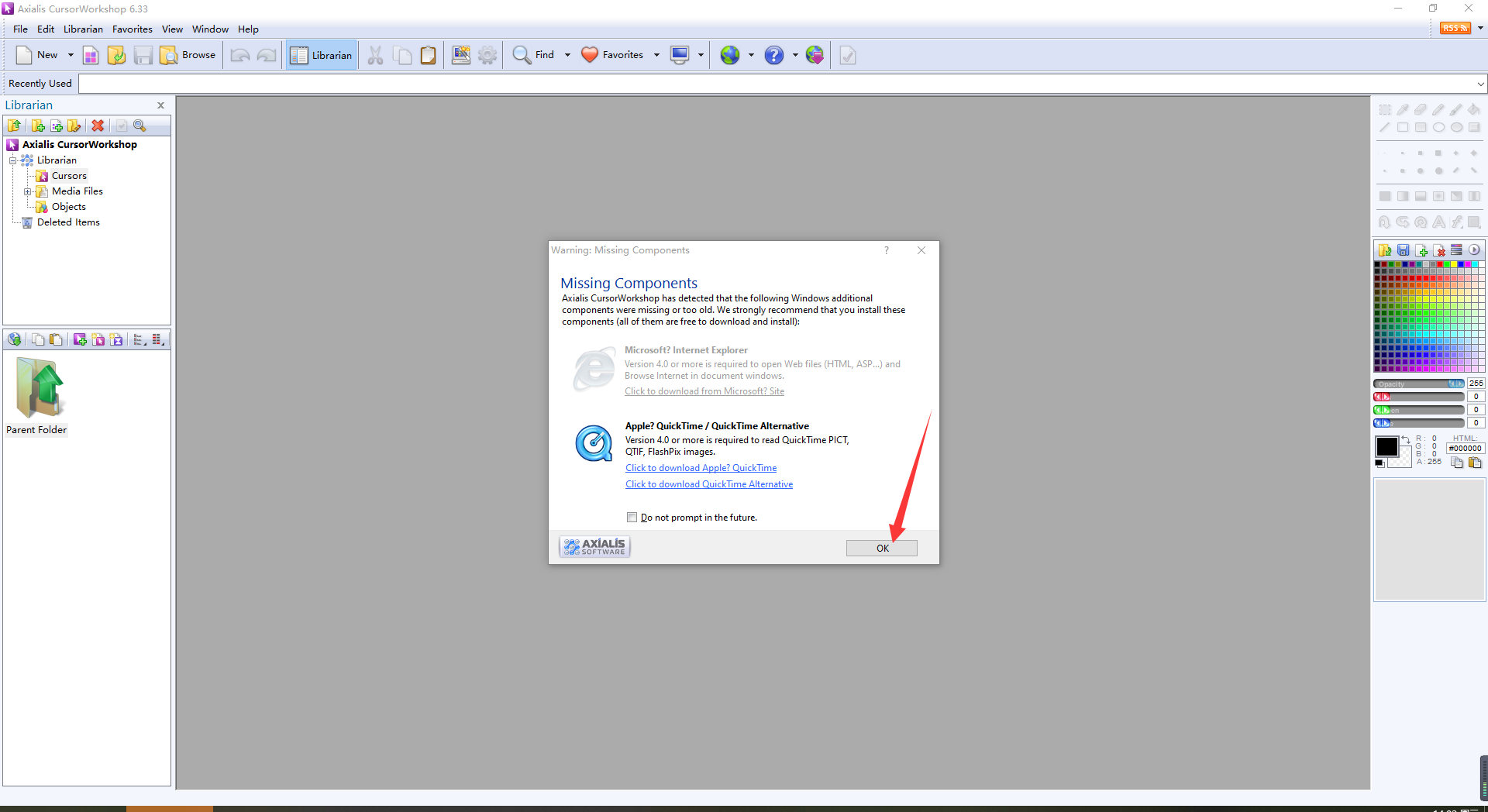
Task: Click the Parent Folder thumbnail
Action: pyautogui.click(x=36, y=396)
